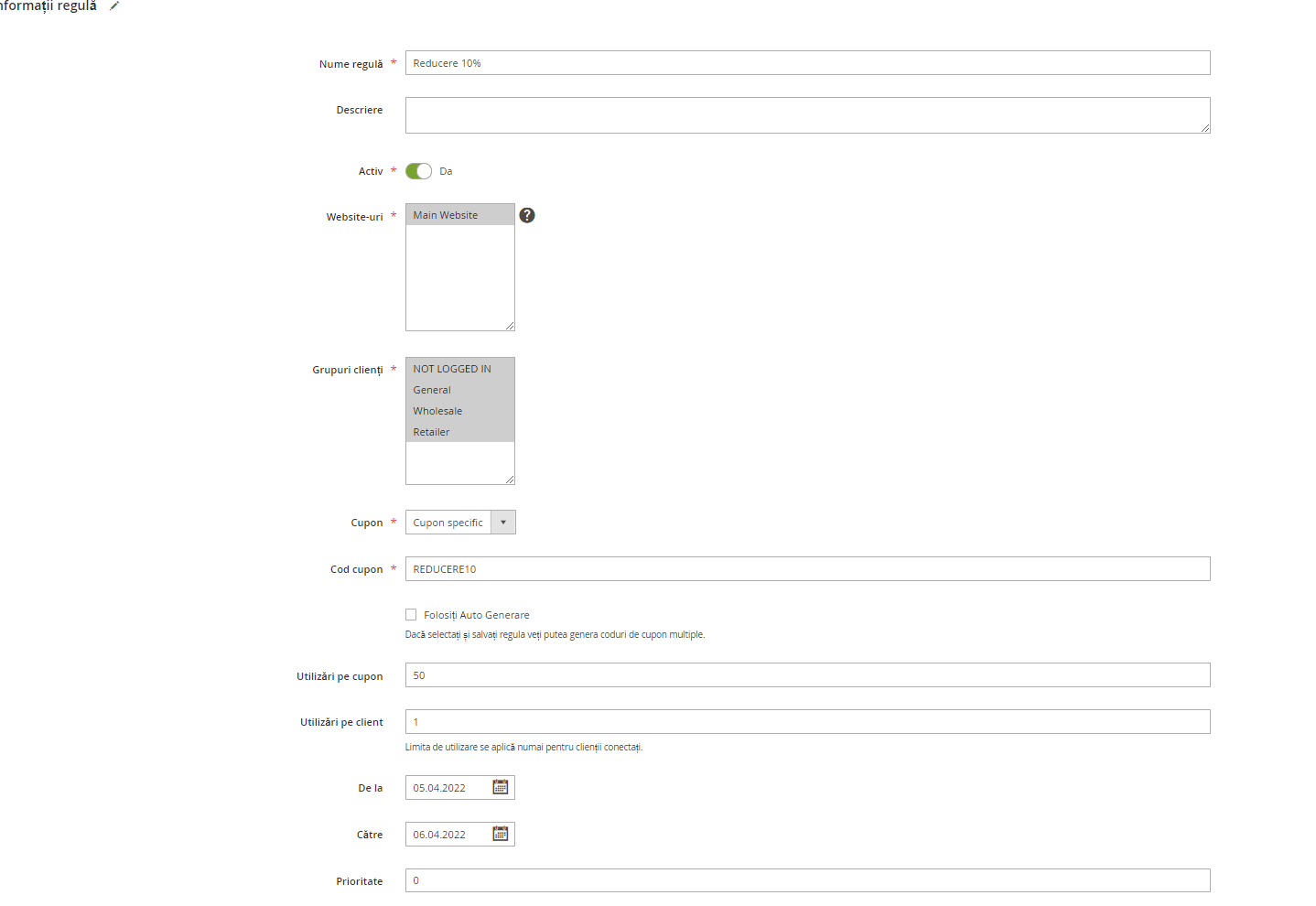Click the Website-uri list resize handle
Screen dimensions: 1316x906
click(x=510, y=326)
